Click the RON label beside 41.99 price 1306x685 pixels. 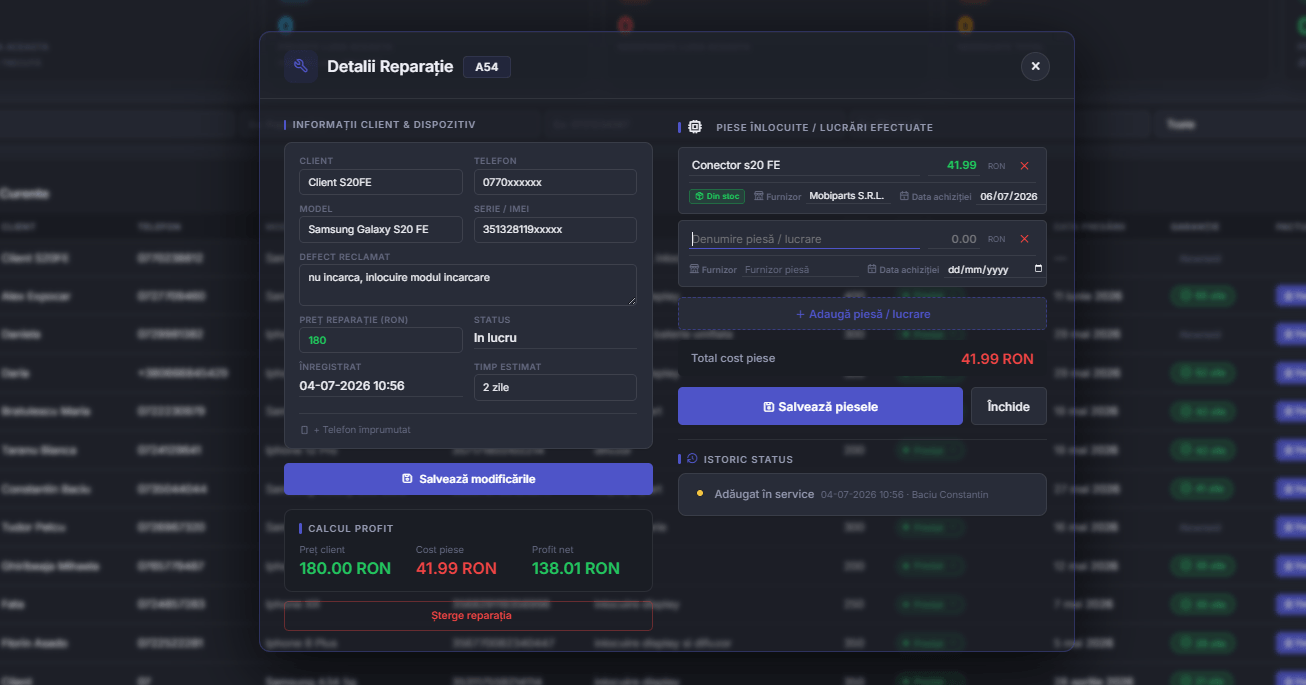pos(996,166)
